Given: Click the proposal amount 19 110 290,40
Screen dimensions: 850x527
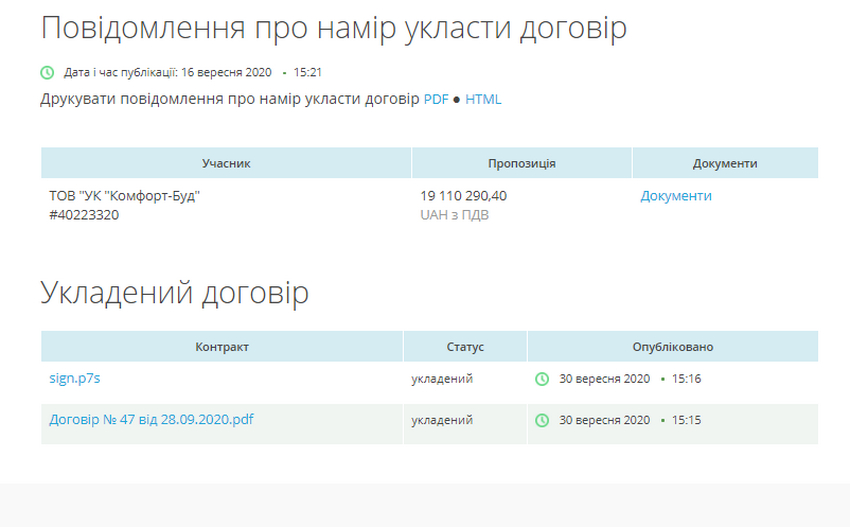Looking at the screenshot, I should tap(463, 196).
